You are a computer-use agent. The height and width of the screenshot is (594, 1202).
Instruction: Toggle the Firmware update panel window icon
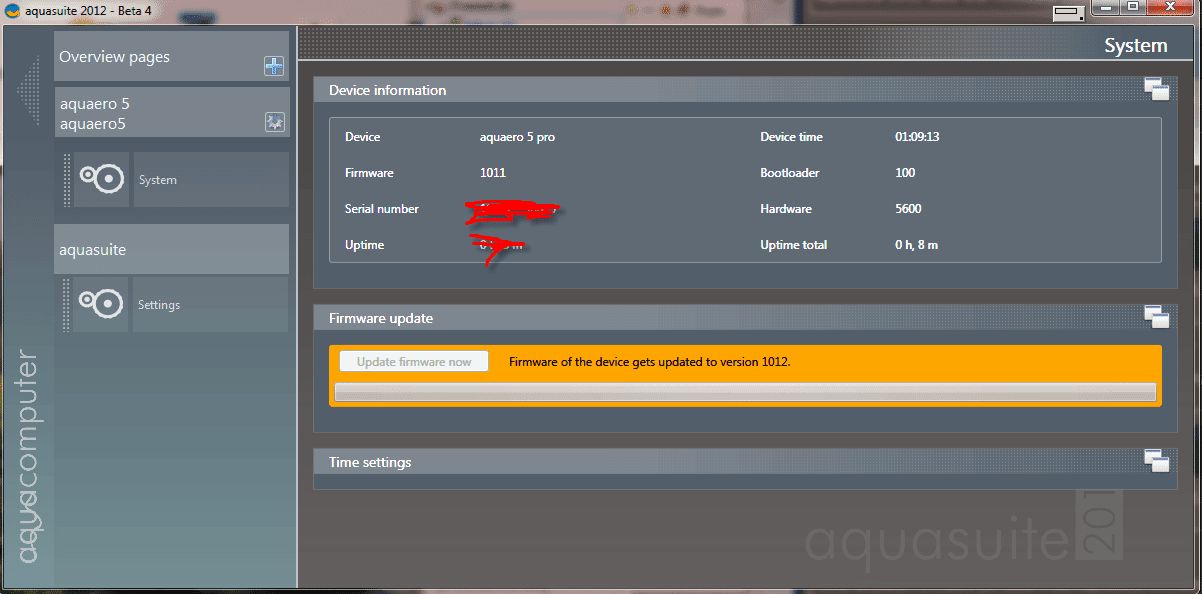click(1156, 317)
